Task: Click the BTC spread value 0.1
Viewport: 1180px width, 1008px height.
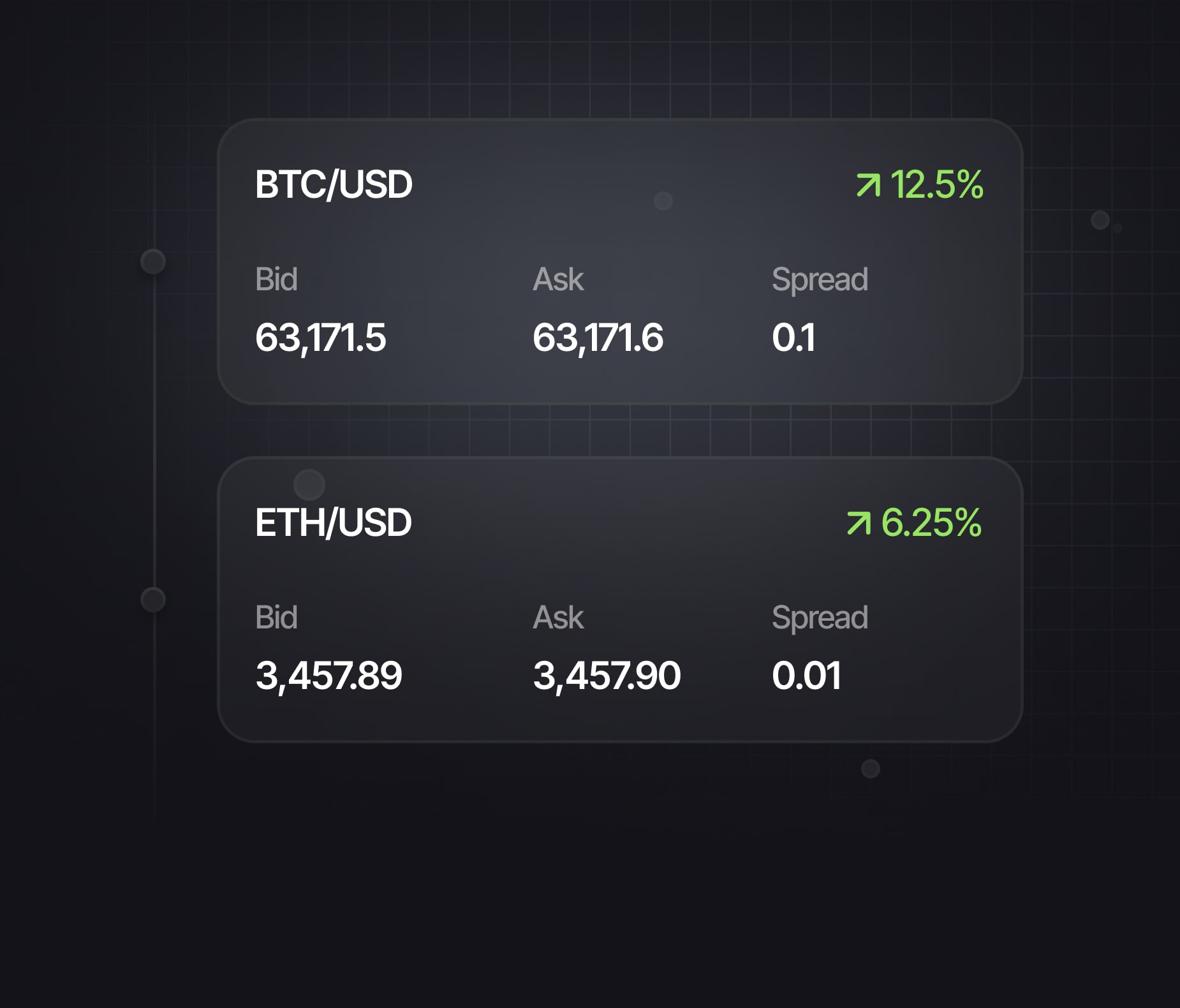Action: [793, 337]
